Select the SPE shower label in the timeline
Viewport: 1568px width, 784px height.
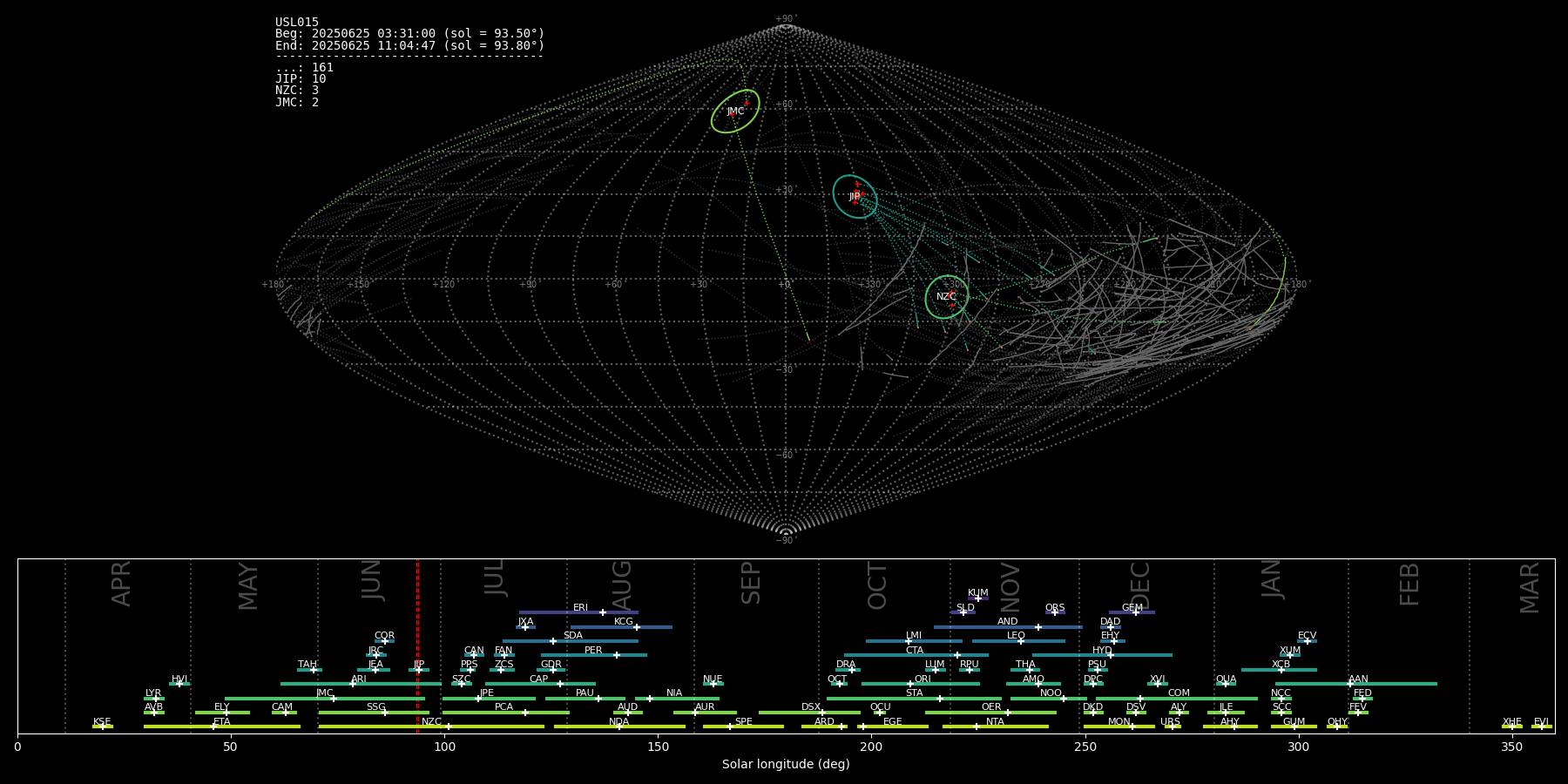click(x=744, y=721)
